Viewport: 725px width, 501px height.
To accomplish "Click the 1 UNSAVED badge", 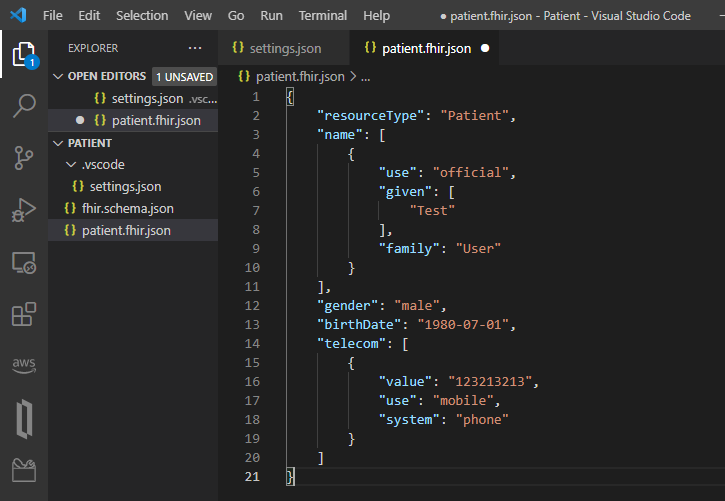I will click(x=183, y=76).
